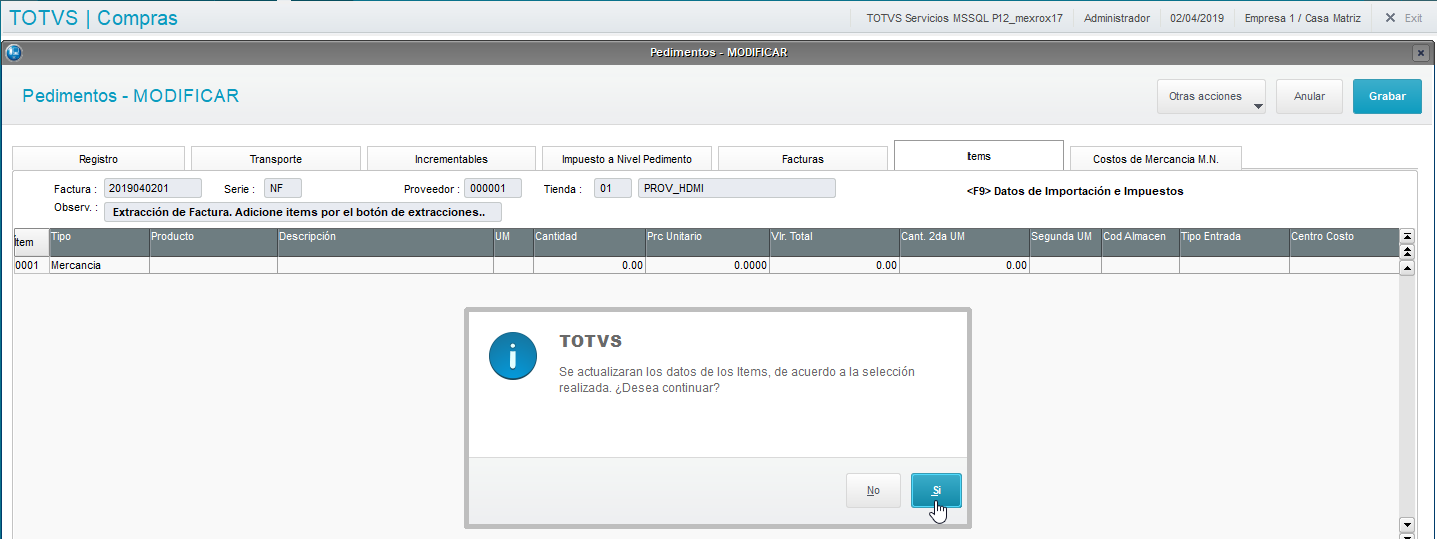Click the Vlr. Total column header
Screen dimensions: 1437x539
pos(834,242)
